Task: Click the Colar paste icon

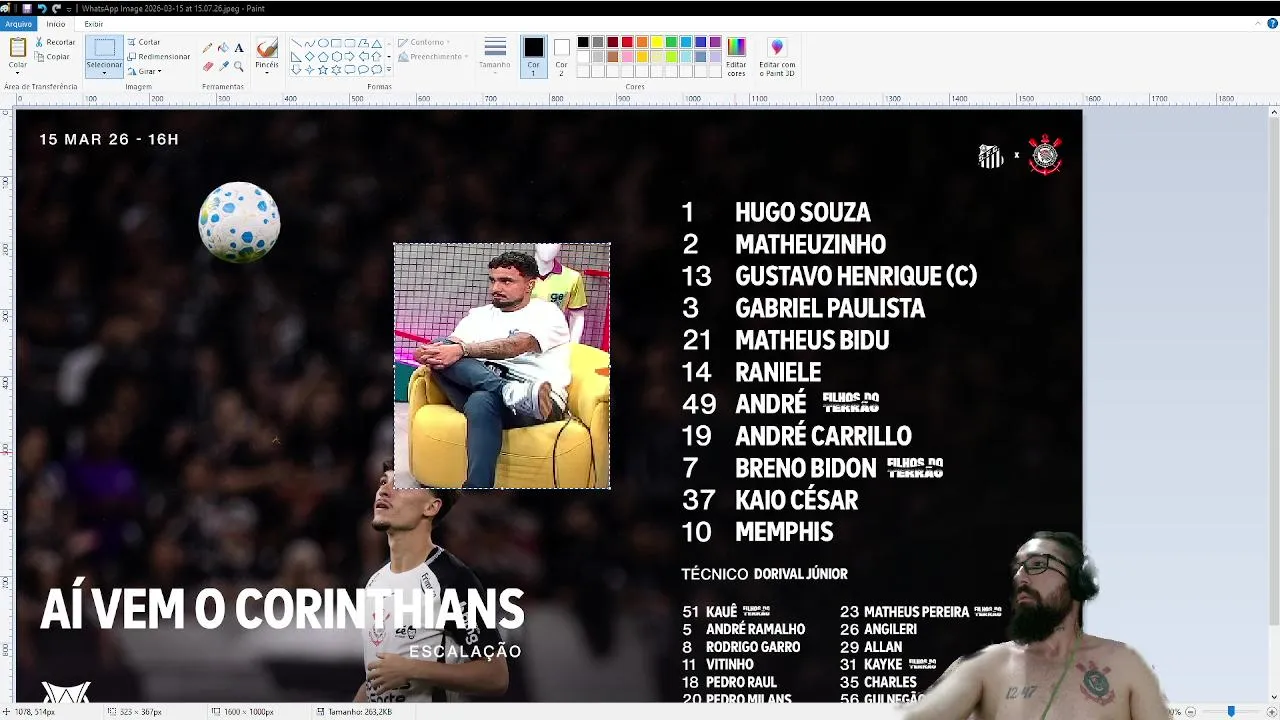Action: [18, 47]
